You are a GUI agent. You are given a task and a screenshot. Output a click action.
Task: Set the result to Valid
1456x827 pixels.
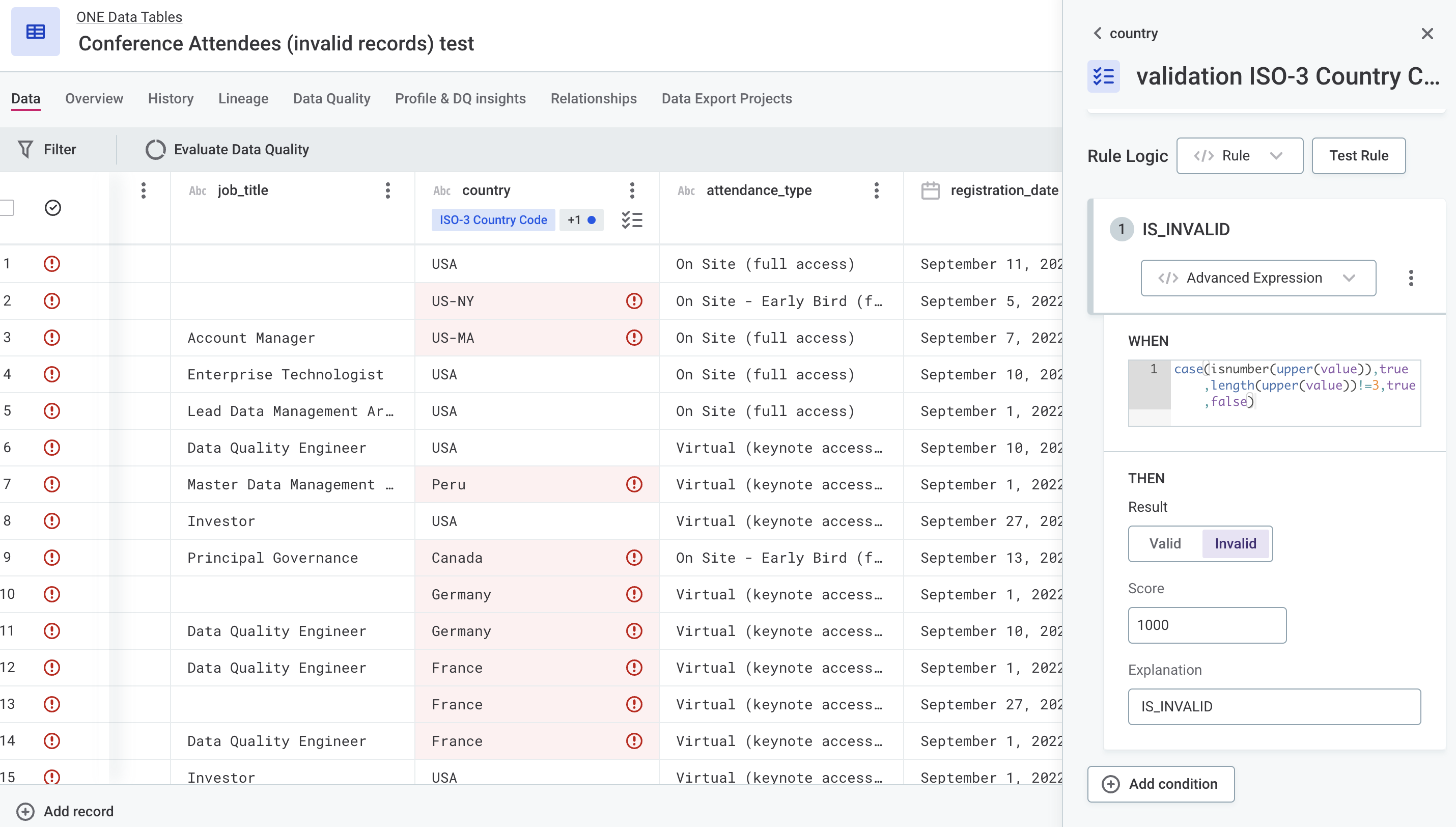(x=1165, y=543)
